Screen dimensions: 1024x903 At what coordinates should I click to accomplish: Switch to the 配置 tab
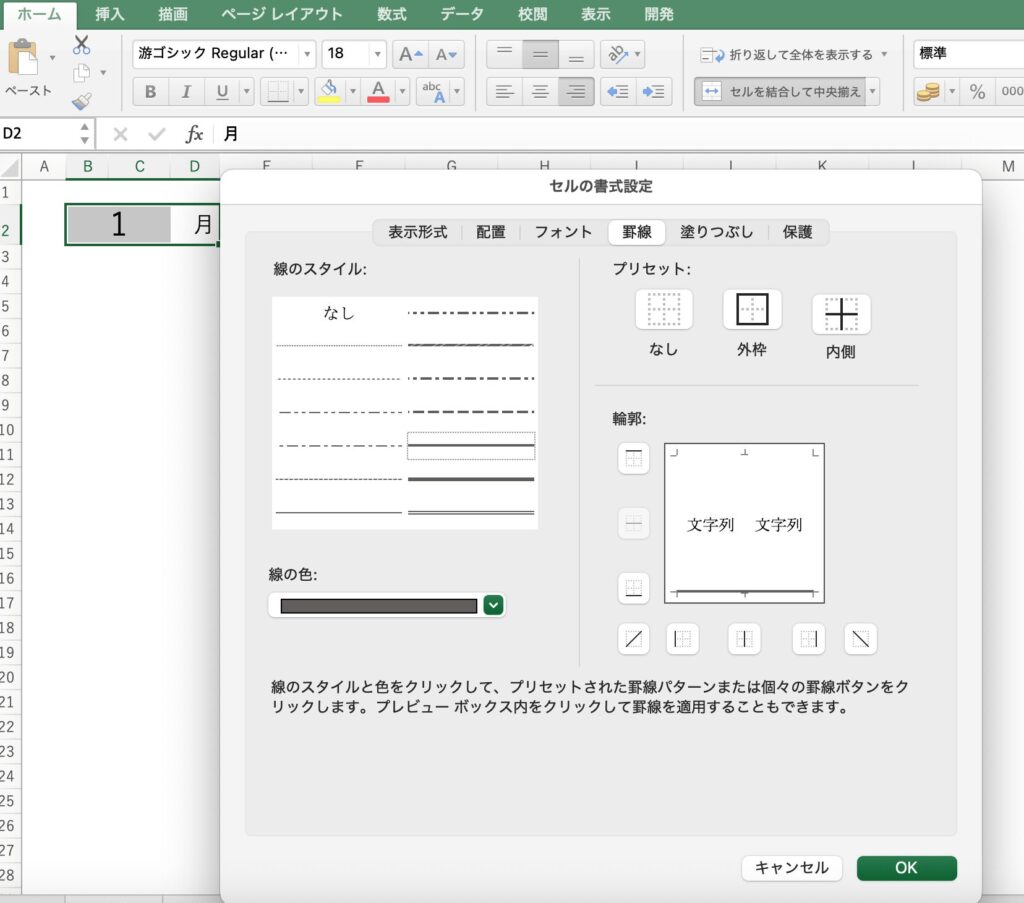pos(490,232)
